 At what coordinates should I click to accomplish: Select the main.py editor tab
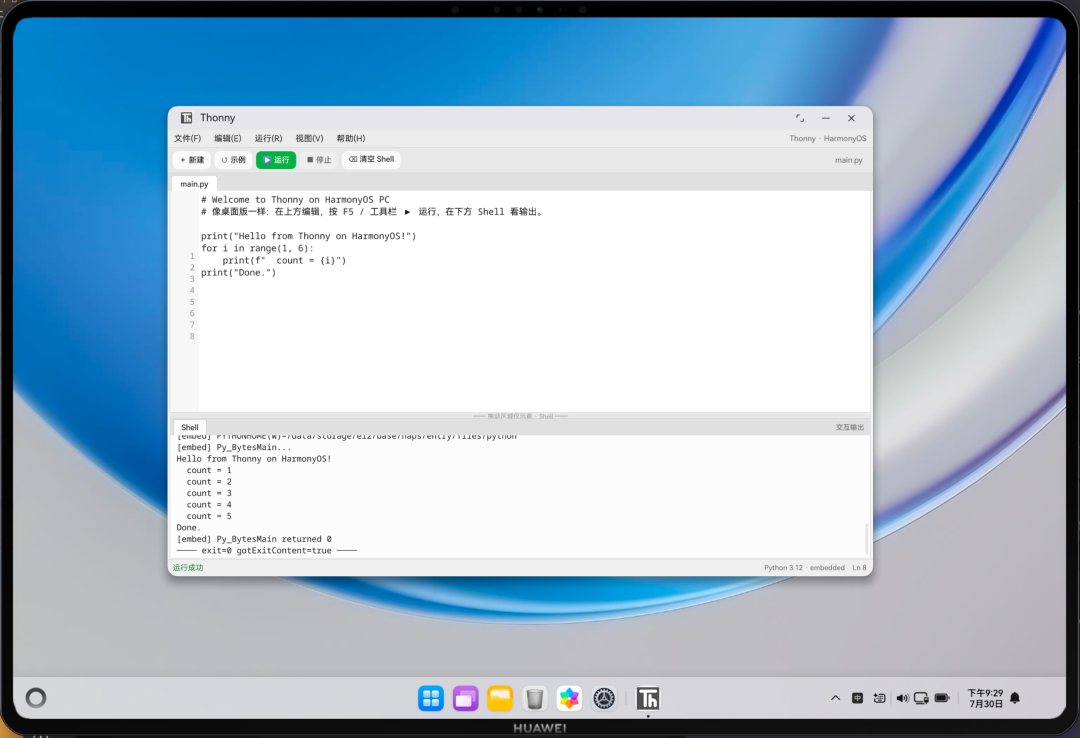coord(194,184)
